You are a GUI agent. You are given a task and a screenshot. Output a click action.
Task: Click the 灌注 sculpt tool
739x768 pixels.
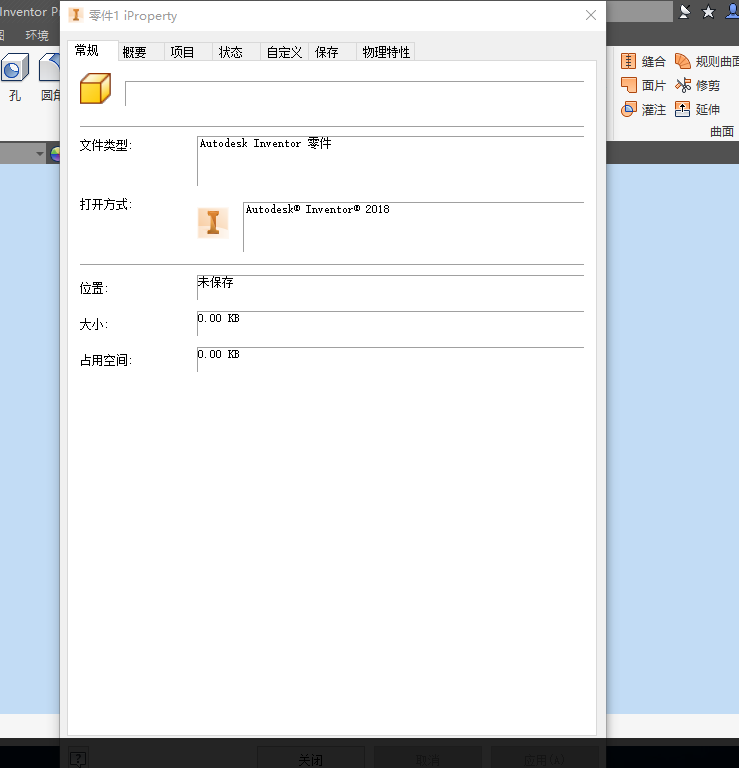point(643,109)
